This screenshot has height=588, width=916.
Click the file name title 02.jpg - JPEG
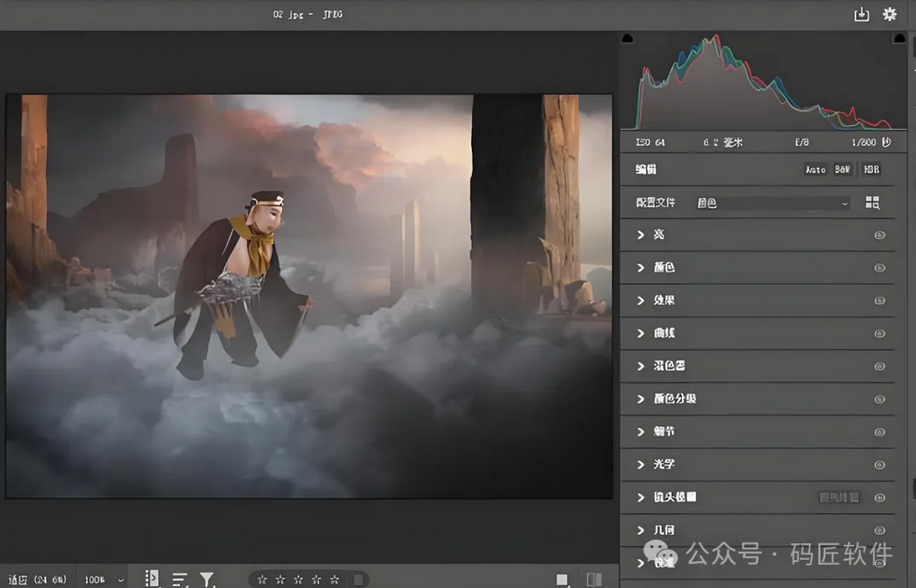(307, 14)
